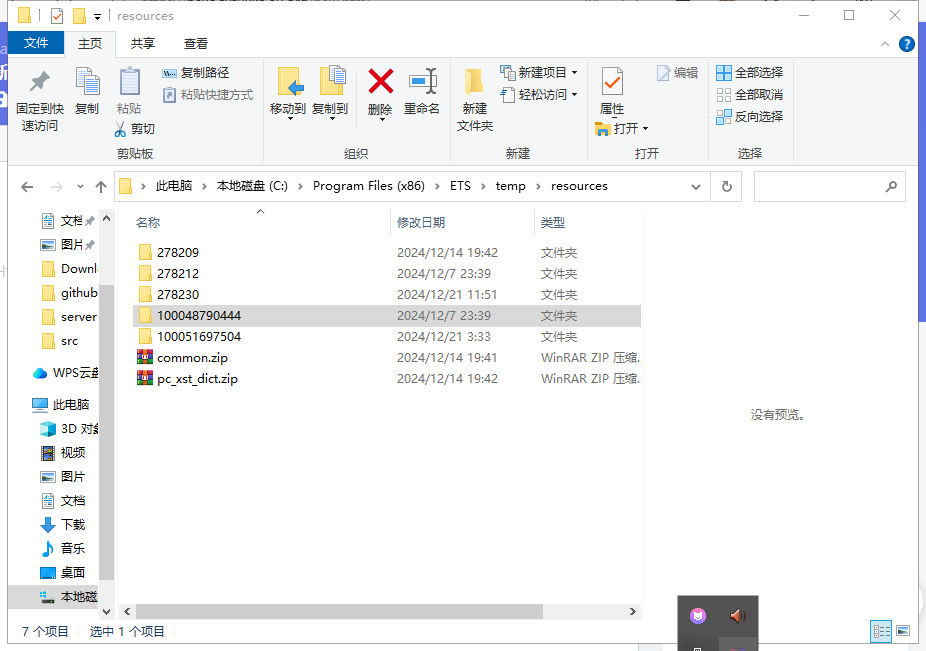Click the 剪切 scissors icon
926x651 pixels.
[x=120, y=129]
